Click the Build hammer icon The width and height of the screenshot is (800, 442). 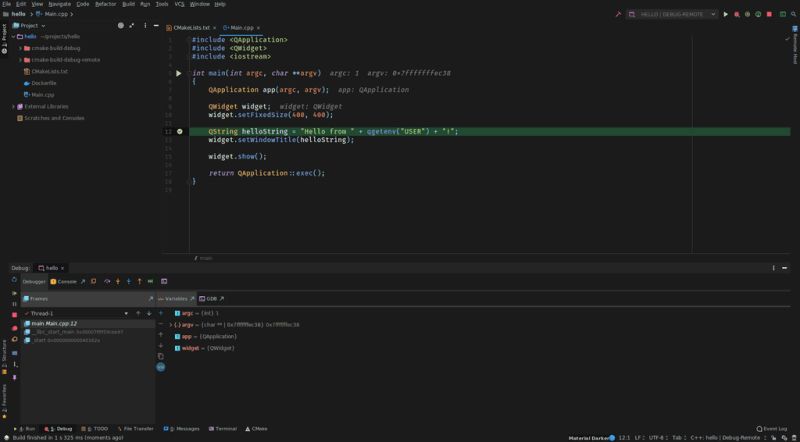pos(618,14)
